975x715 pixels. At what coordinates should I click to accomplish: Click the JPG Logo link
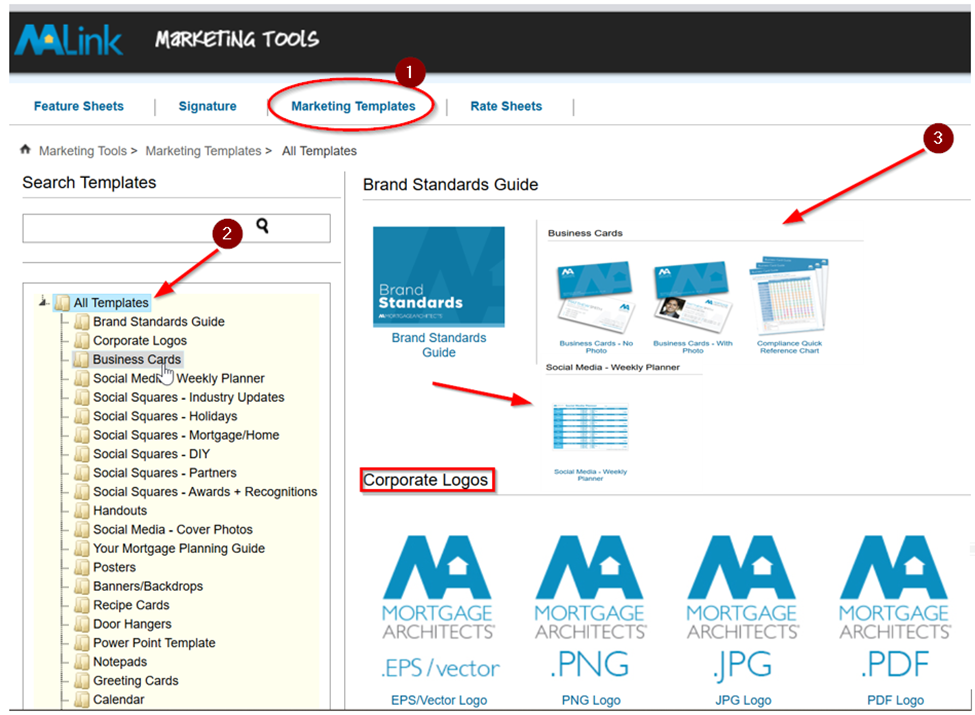(x=743, y=700)
